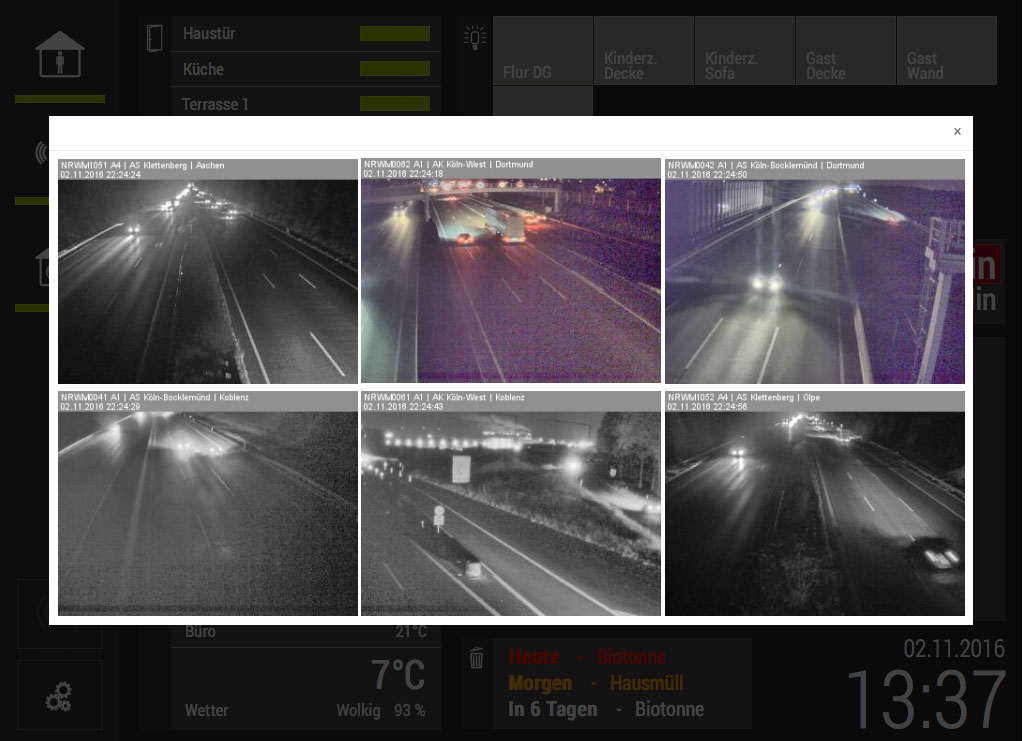Click the In 6 Tagen Biotonne entry
Screen dimensions: 1022x741
(606, 709)
